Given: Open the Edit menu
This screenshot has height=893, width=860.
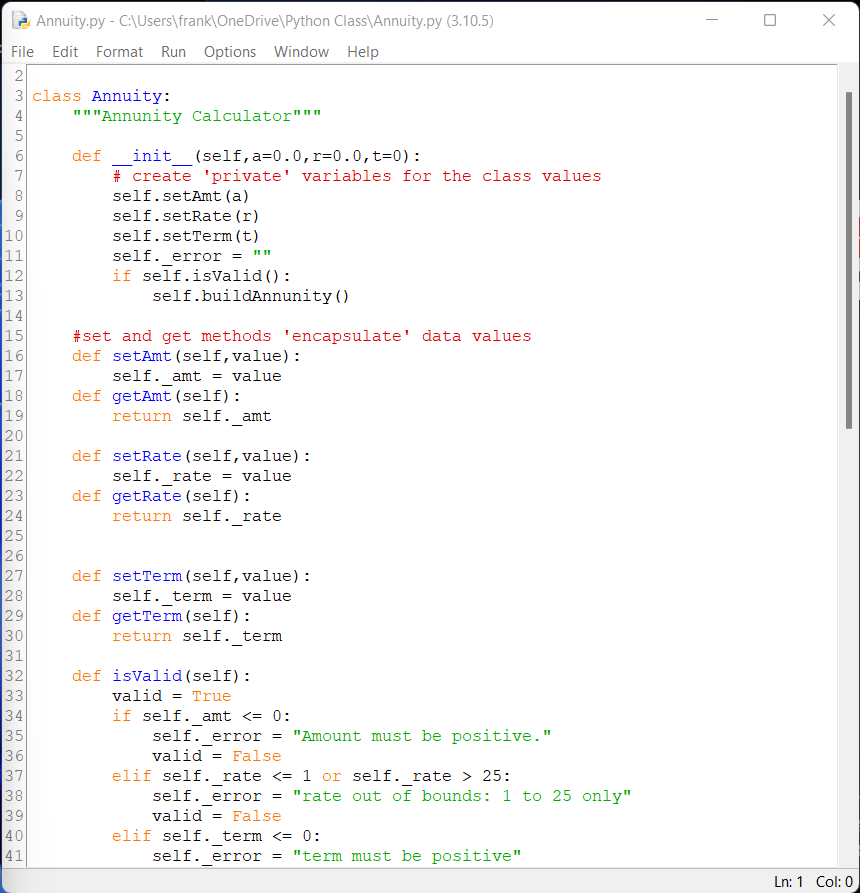Looking at the screenshot, I should (65, 52).
